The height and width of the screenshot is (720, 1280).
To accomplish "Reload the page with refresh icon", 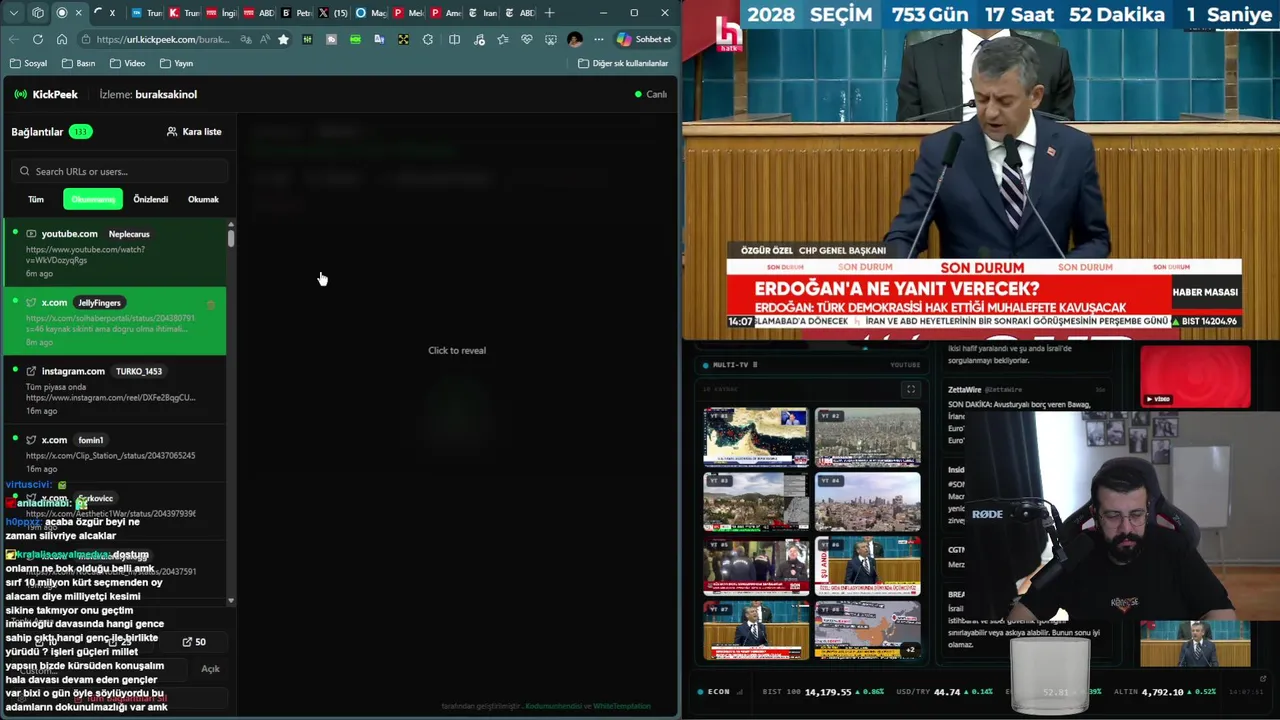I will (x=38, y=39).
